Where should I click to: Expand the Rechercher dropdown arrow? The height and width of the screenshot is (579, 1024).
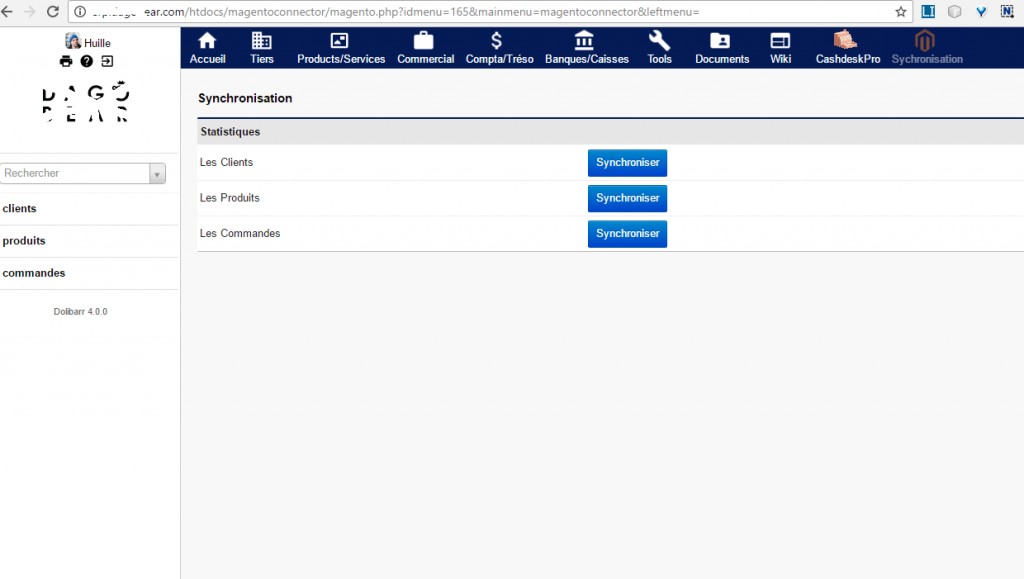click(157, 174)
